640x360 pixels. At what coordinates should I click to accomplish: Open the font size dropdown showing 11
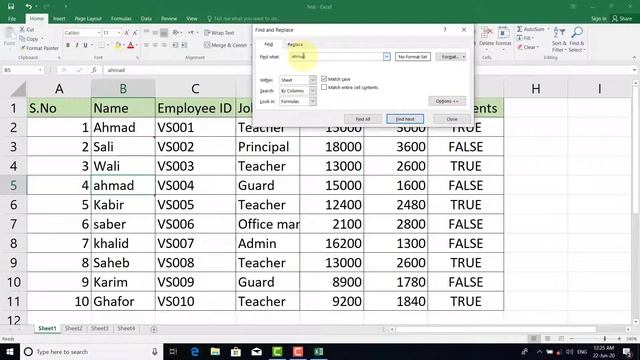click(x=119, y=33)
